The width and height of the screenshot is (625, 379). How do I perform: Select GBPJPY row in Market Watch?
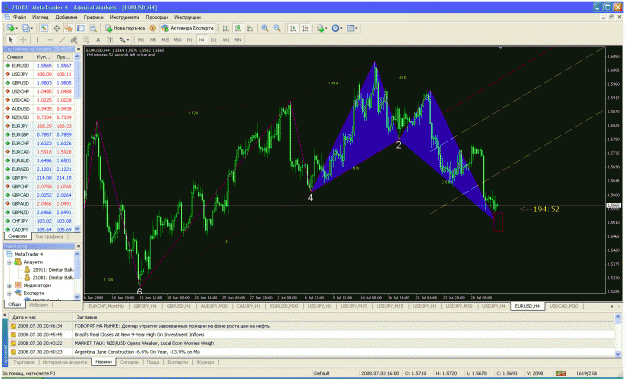coord(39,178)
